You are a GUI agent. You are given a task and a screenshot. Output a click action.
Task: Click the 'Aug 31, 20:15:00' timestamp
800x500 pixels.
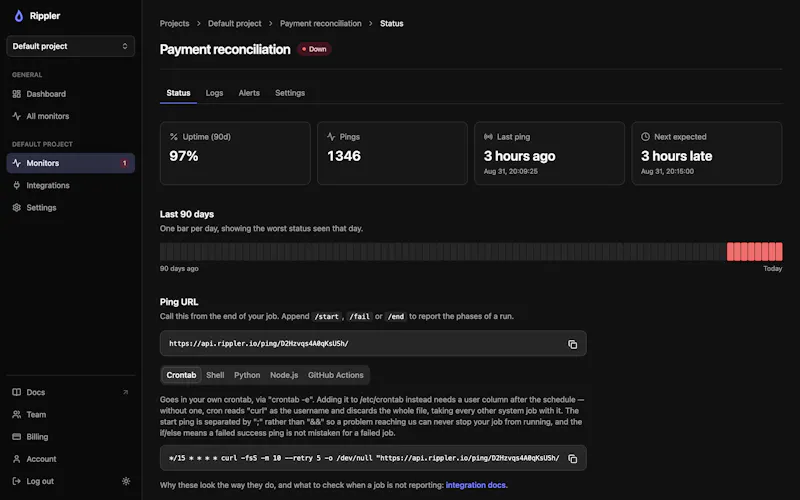coord(667,171)
